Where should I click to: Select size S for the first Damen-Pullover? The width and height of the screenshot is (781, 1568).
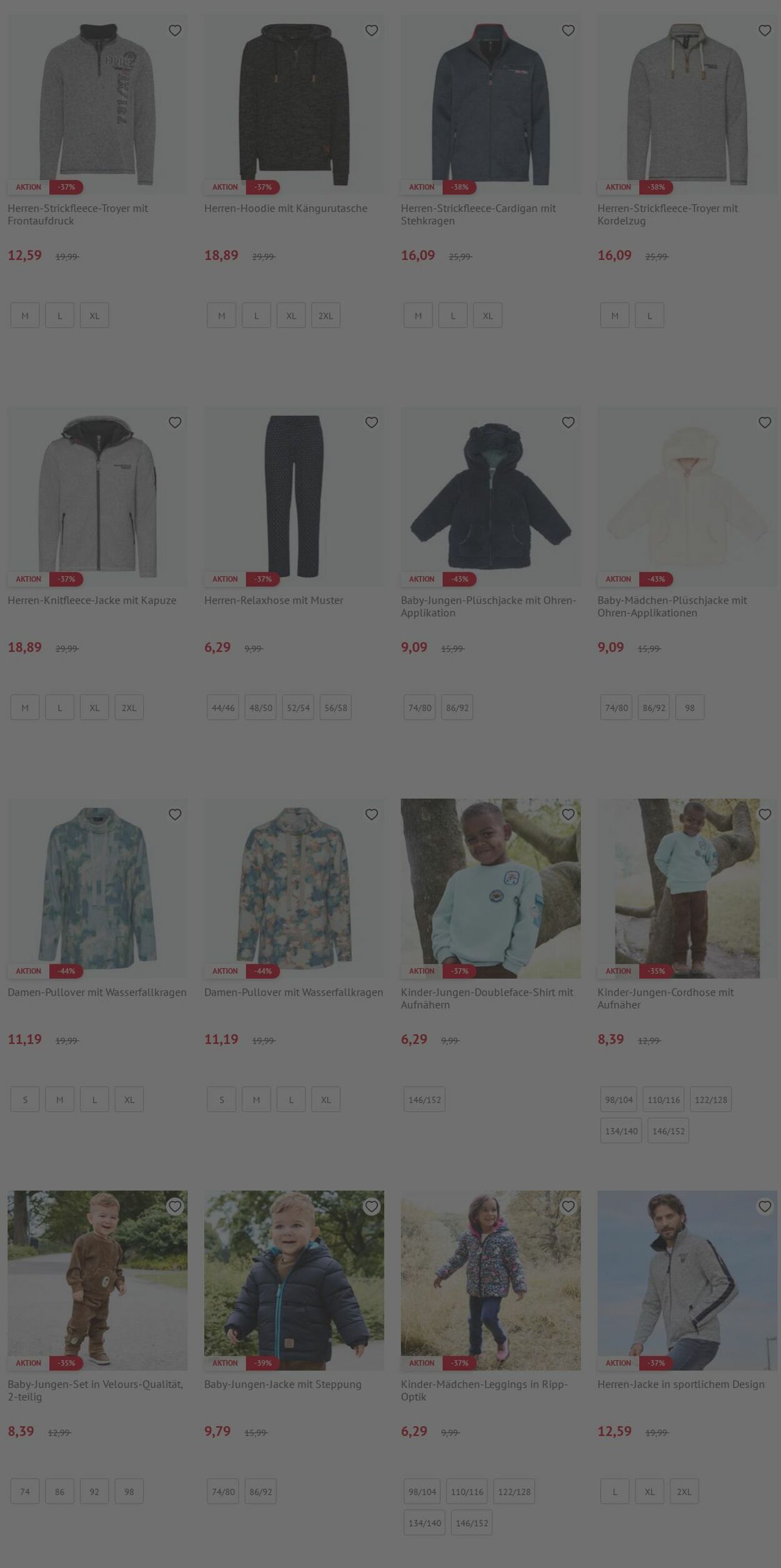[x=25, y=1099]
